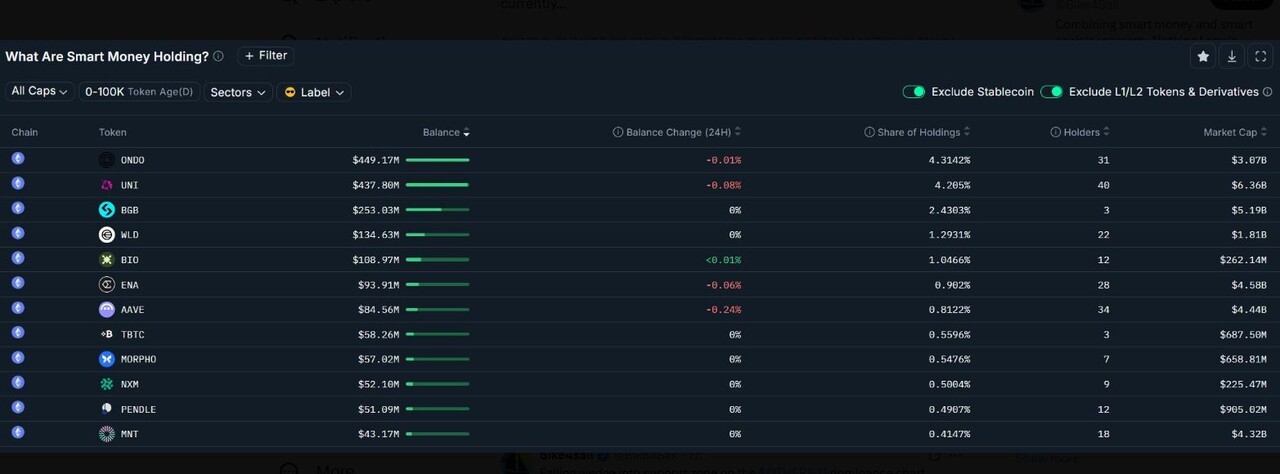Click the download icon

[1232, 57]
